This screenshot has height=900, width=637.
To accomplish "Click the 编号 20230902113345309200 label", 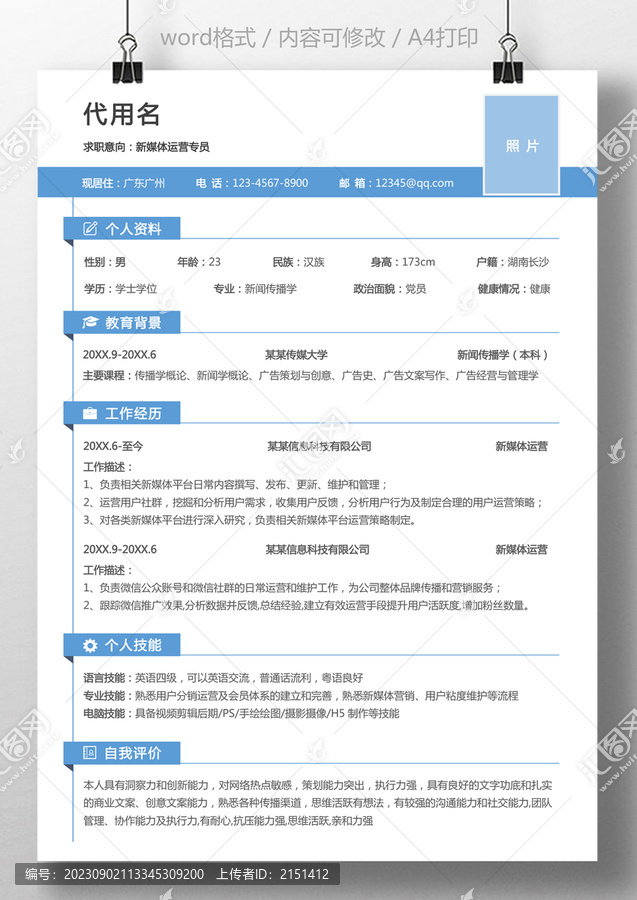I will click(x=115, y=874).
